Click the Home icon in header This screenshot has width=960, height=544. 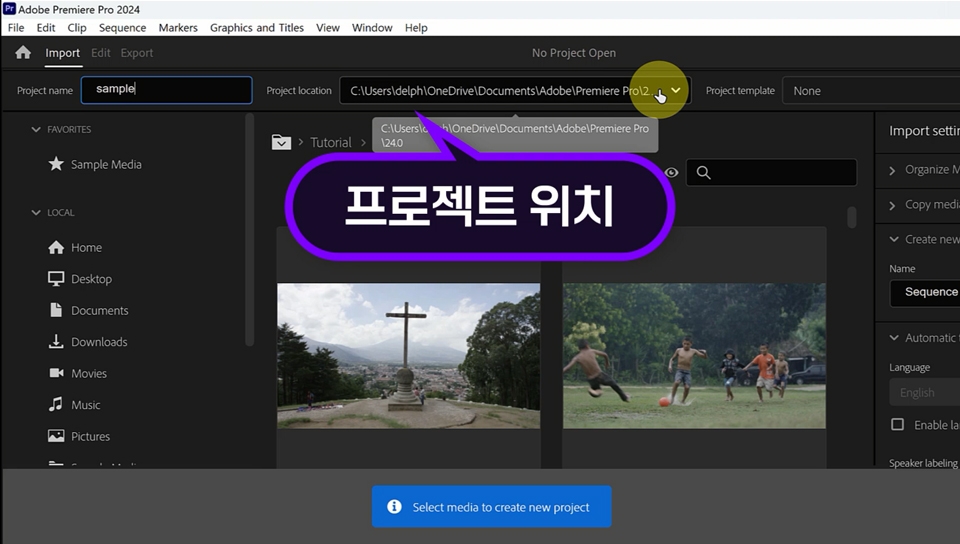tap(23, 53)
